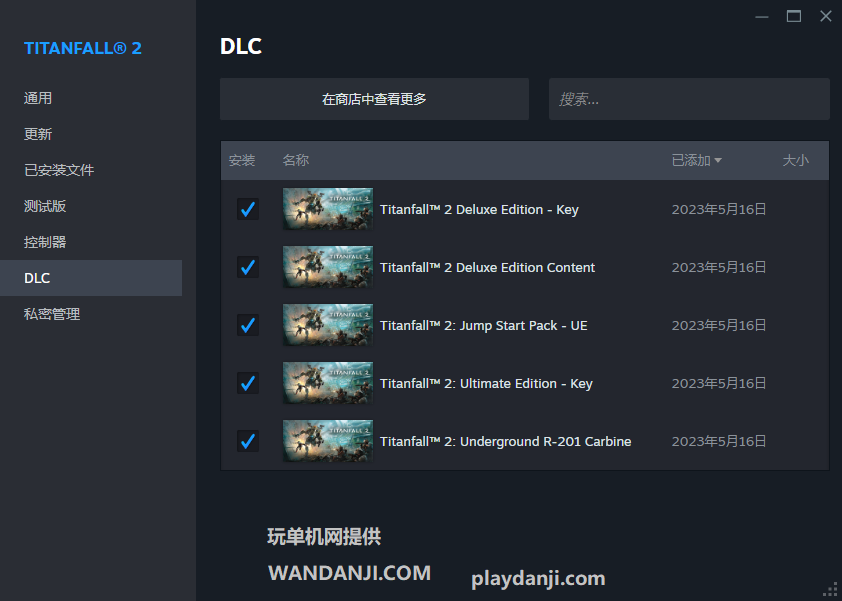Toggle Underground R-201 Carbine install checkbox
The image size is (842, 601).
[x=248, y=441]
